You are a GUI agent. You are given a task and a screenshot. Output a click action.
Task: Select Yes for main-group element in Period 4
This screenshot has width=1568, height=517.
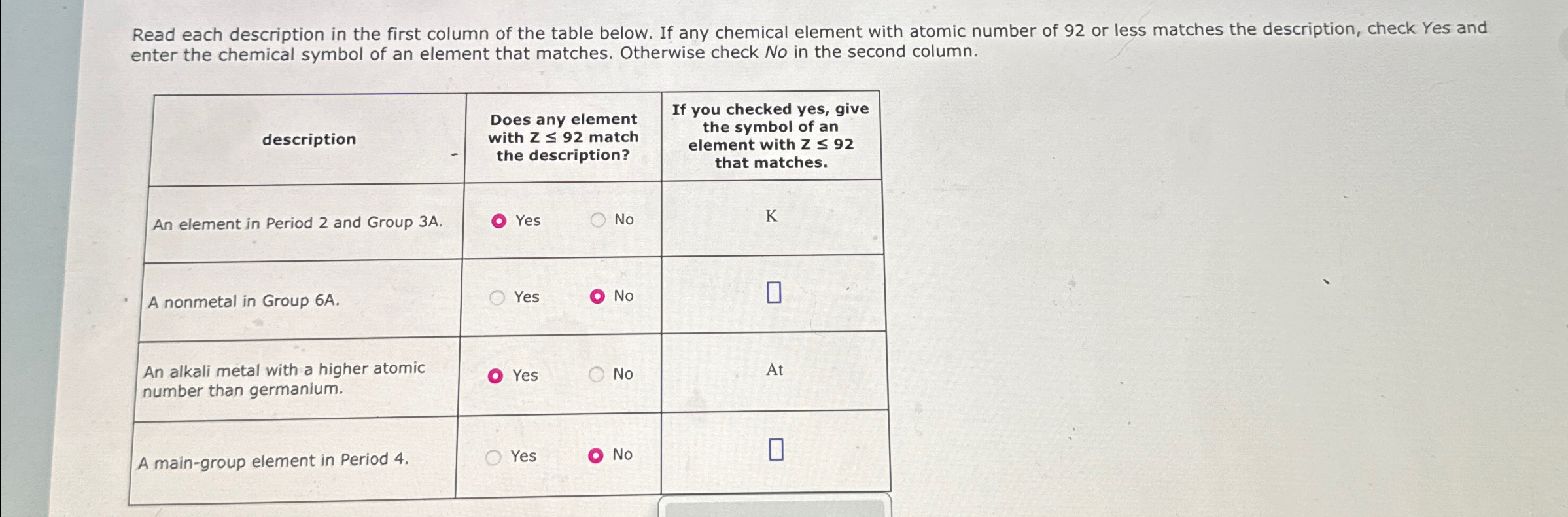[x=494, y=456]
